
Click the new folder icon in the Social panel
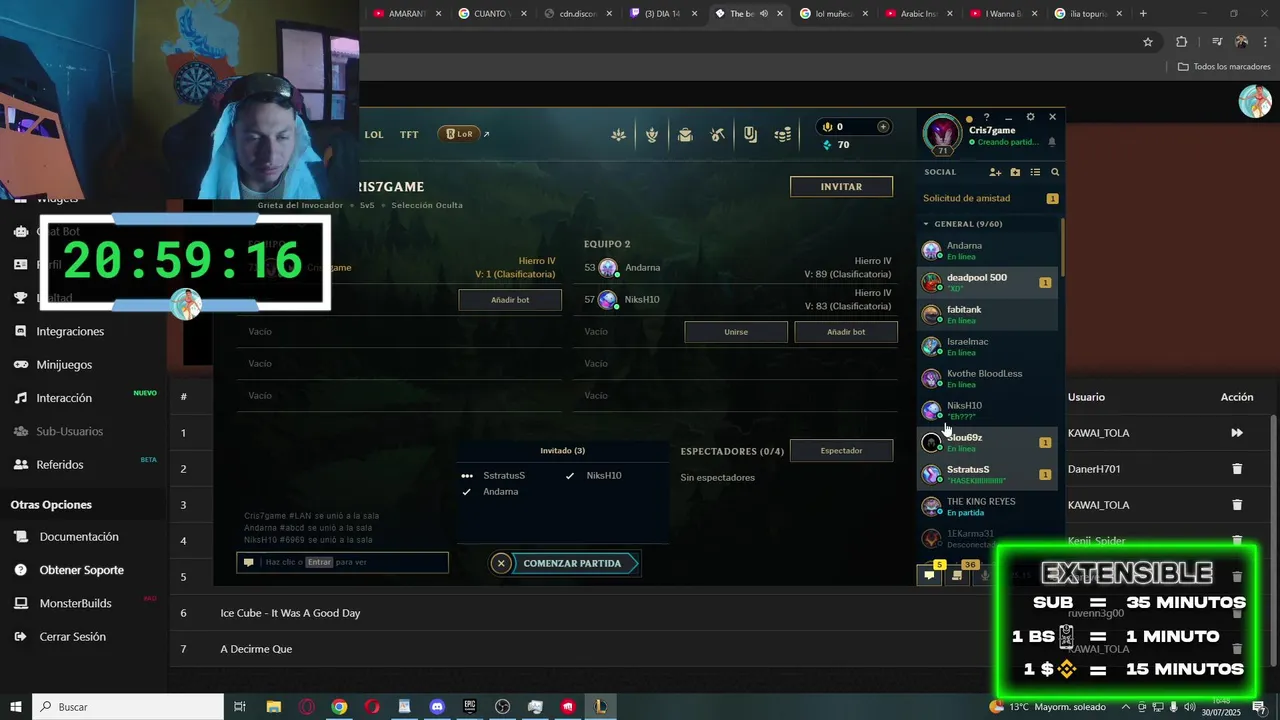tap(1015, 172)
